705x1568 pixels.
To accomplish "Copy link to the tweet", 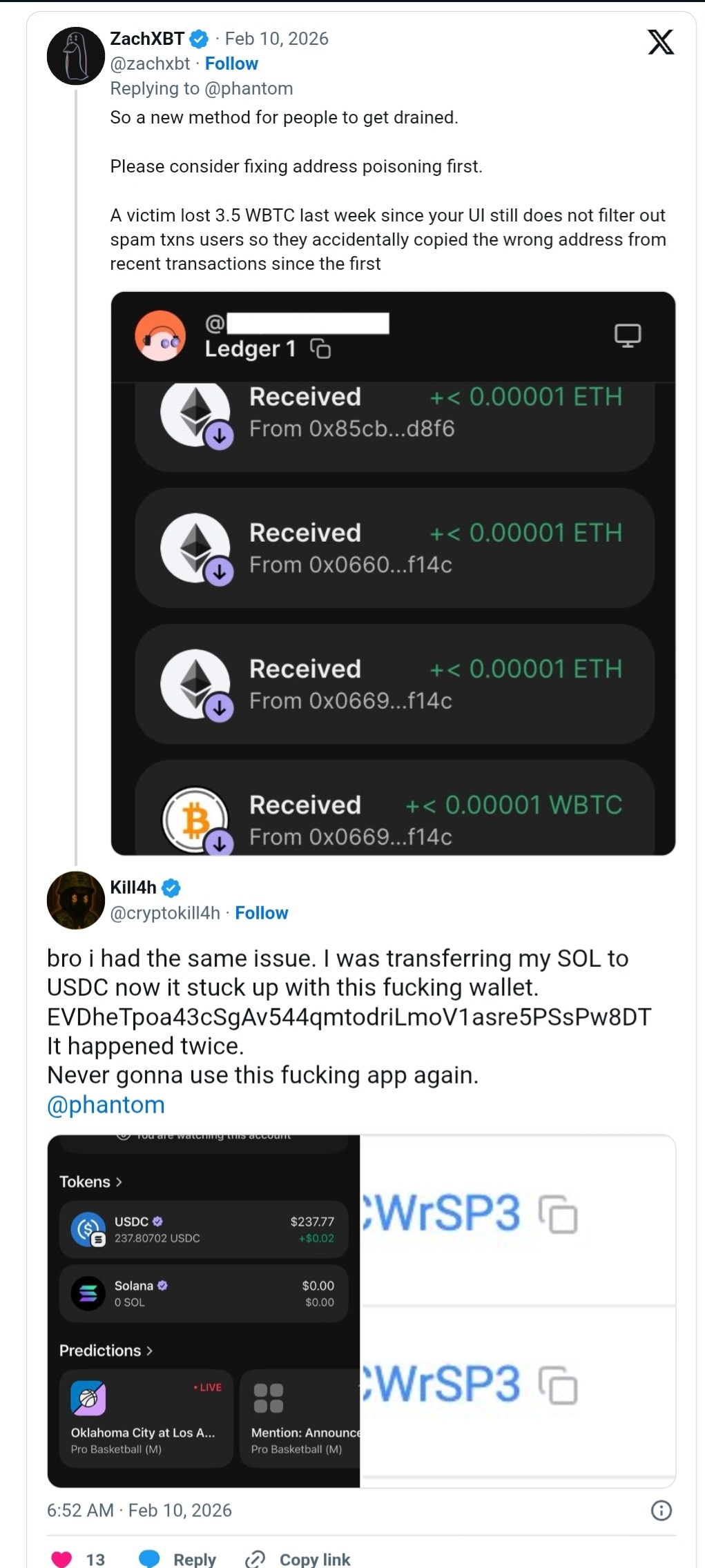I will [x=315, y=1557].
